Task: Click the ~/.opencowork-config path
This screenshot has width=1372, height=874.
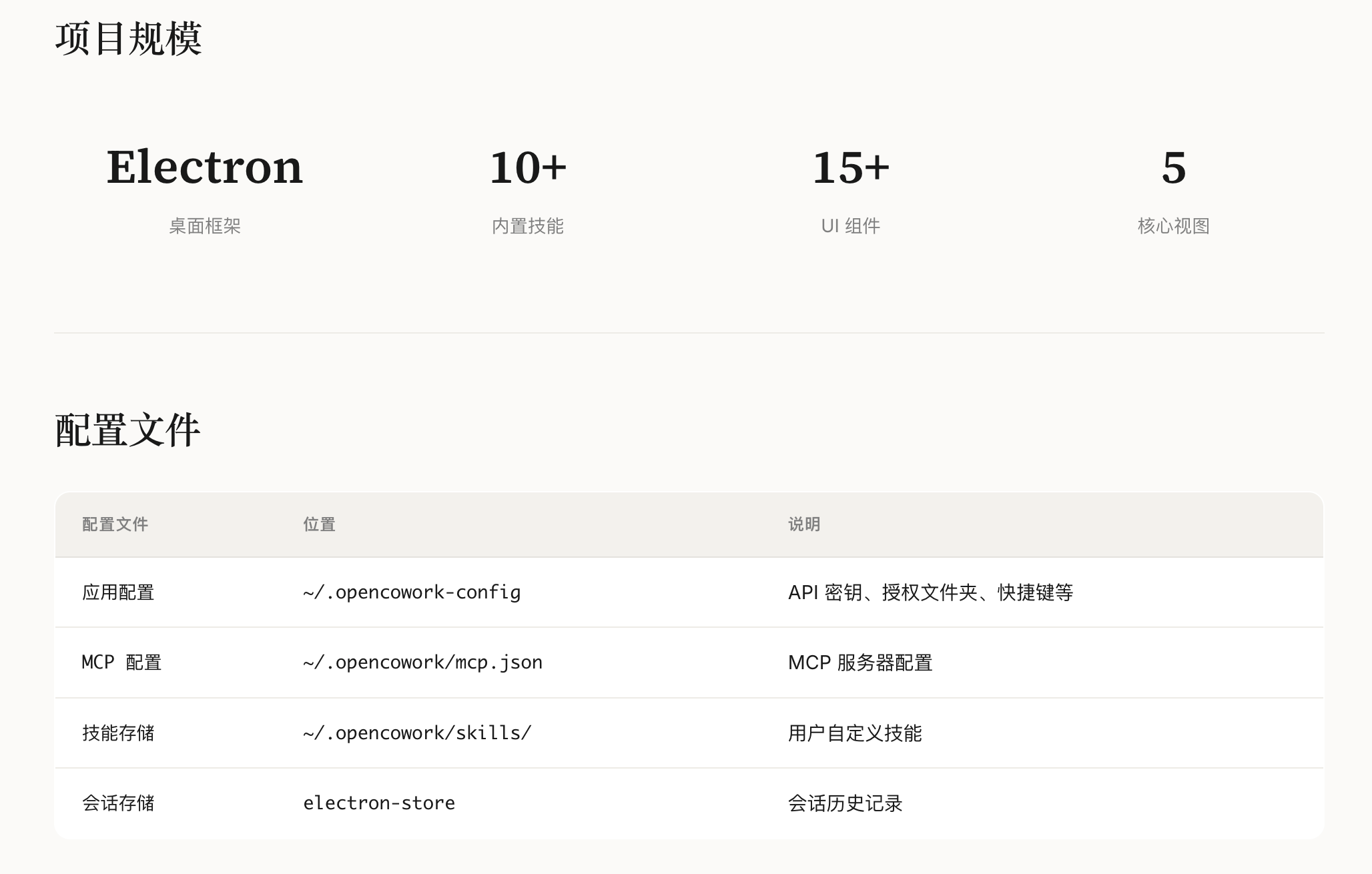Action: [x=412, y=592]
